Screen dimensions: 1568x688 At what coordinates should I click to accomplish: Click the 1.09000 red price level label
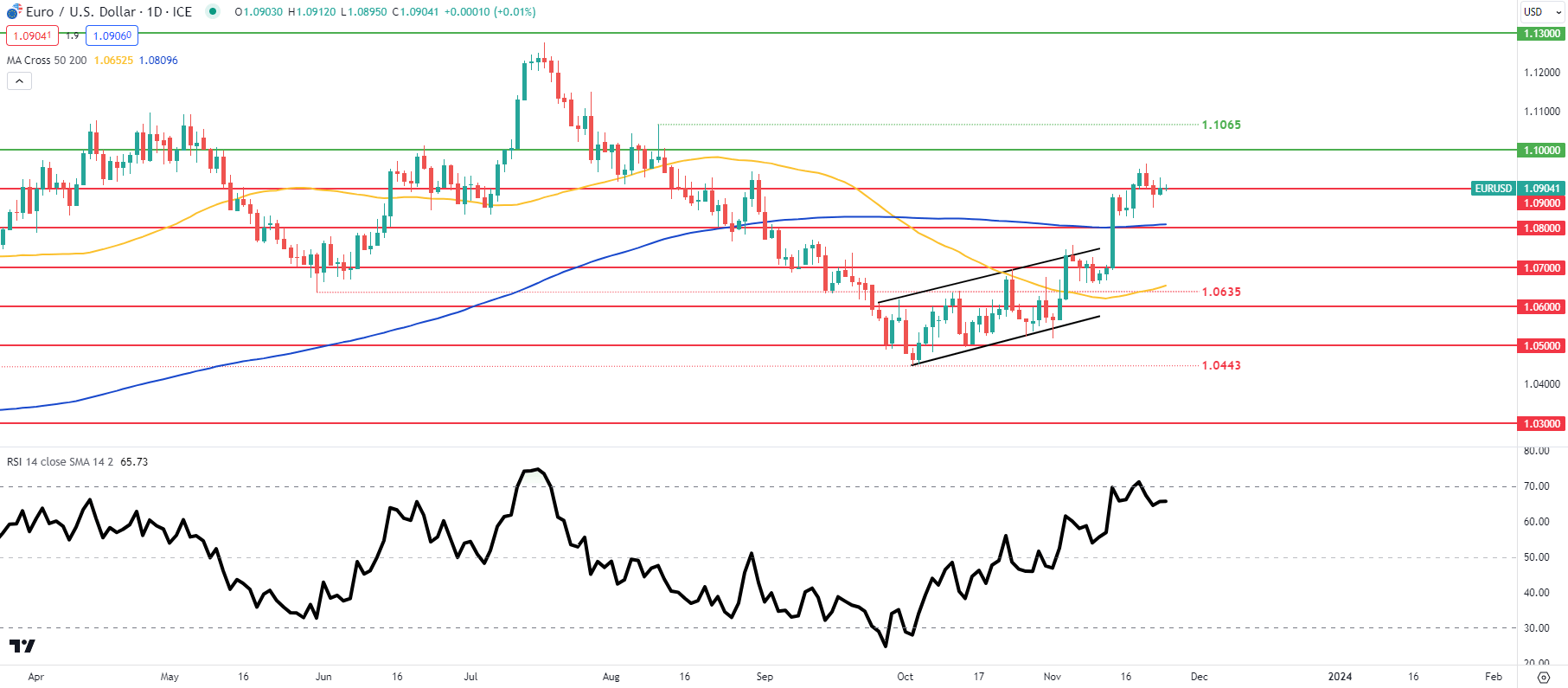click(1542, 203)
